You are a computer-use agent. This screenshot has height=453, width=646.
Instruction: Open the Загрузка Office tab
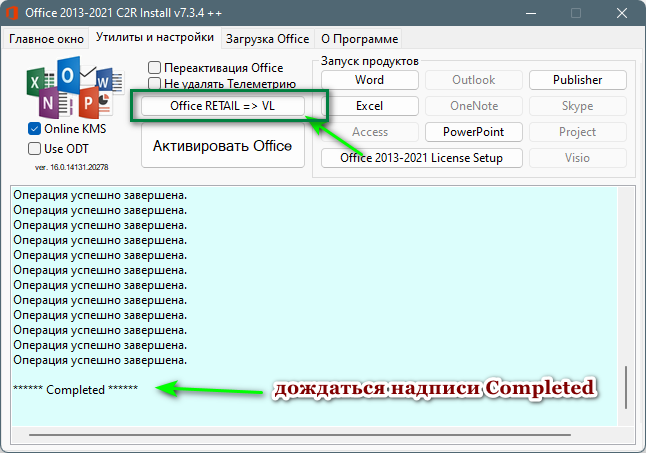pos(267,39)
